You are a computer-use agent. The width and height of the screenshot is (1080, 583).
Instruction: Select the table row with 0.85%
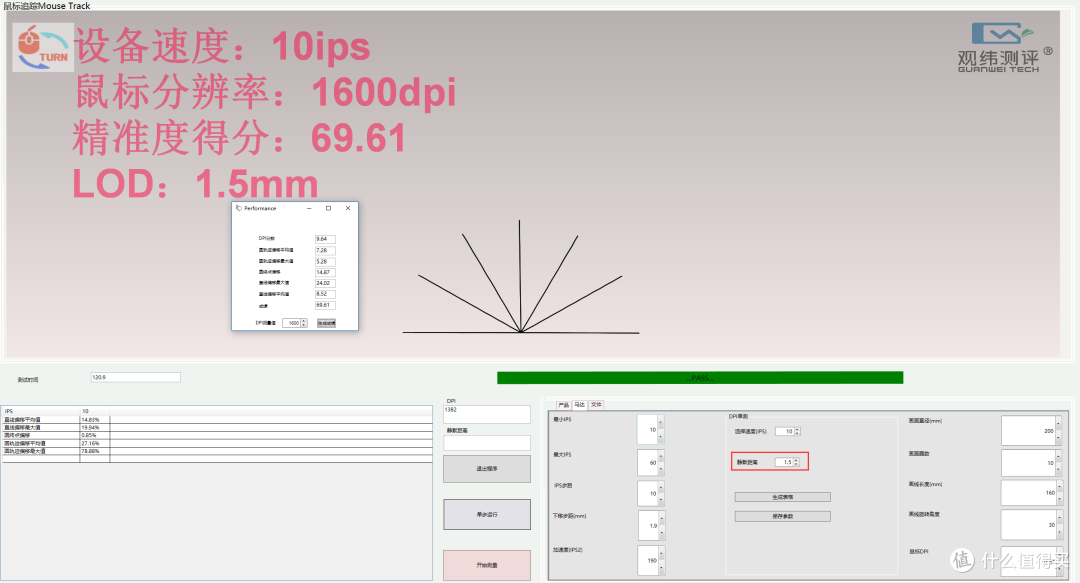(217, 435)
